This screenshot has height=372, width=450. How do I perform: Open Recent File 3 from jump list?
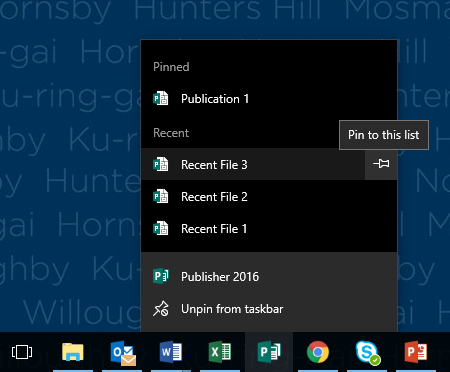coord(253,164)
